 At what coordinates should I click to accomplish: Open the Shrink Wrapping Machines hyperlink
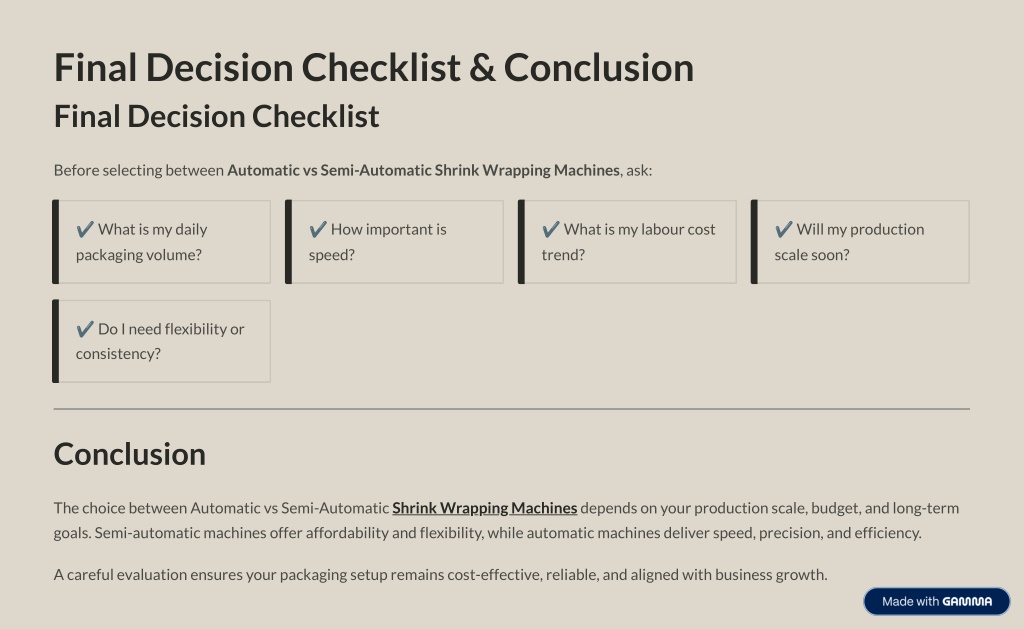485,508
